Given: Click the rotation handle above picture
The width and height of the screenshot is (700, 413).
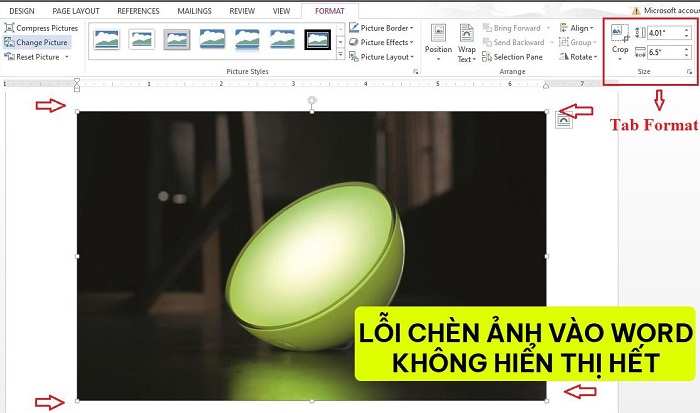Looking at the screenshot, I should click(x=312, y=100).
